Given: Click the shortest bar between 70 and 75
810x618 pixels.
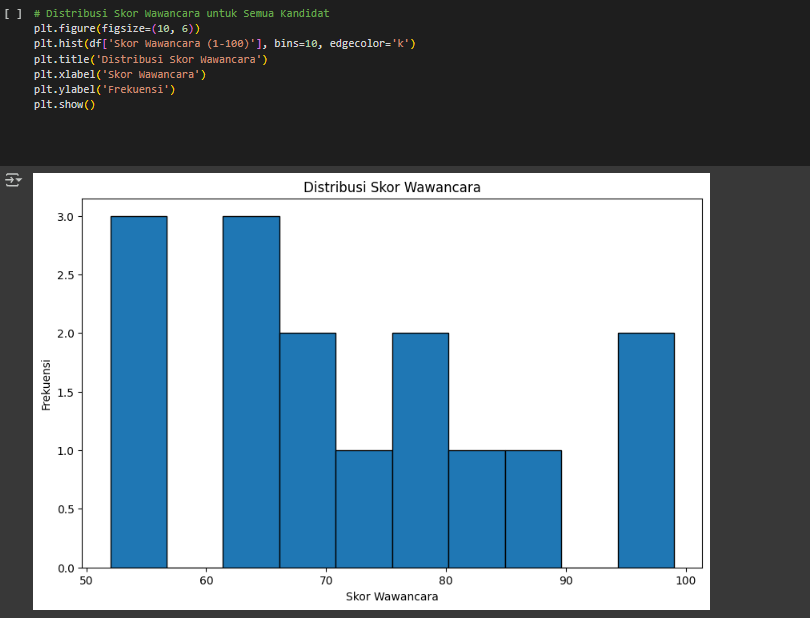Looking at the screenshot, I should tap(364, 509).
